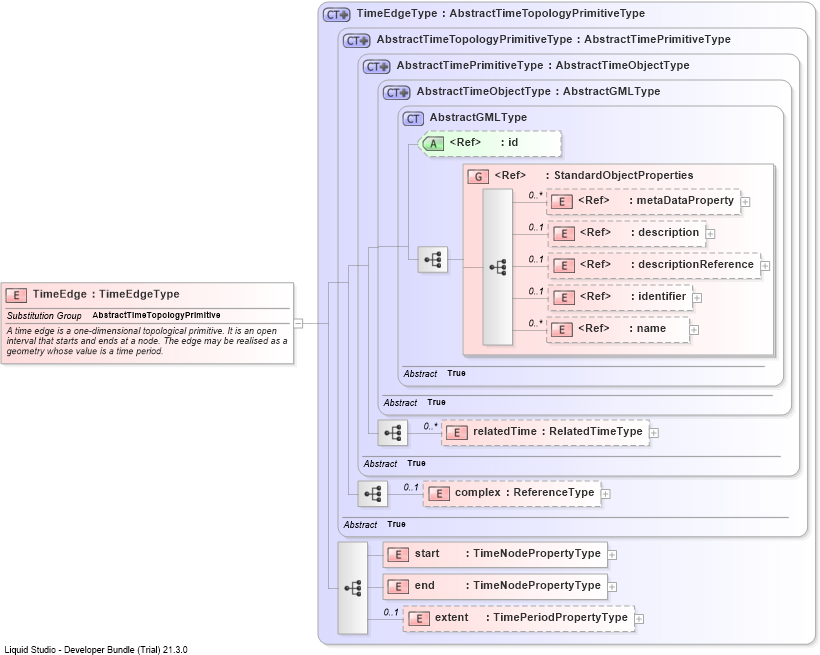Click Abstract True under AbstractGMLType

pos(434,374)
